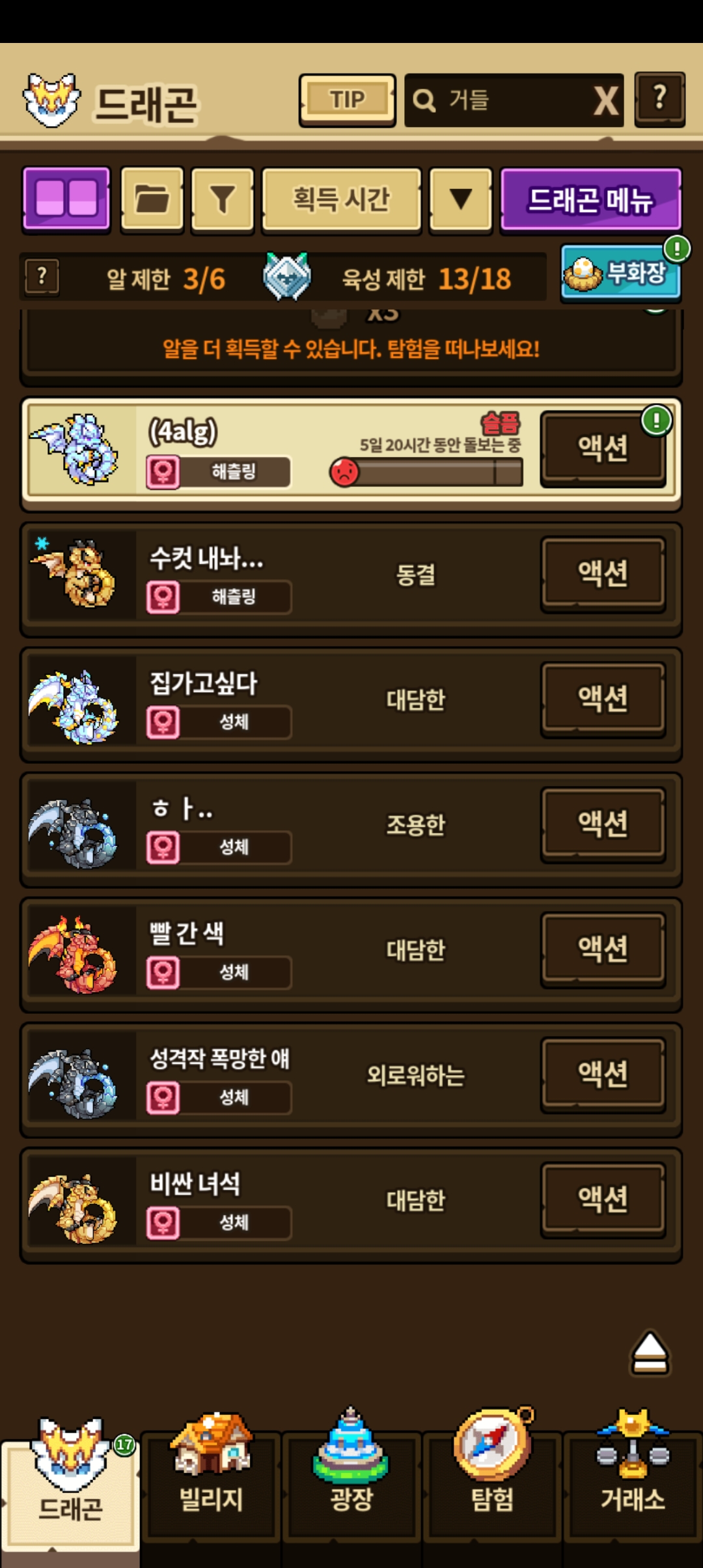The height and width of the screenshot is (1568, 703).
Task: Open the help question mark in the header
Action: point(659,99)
